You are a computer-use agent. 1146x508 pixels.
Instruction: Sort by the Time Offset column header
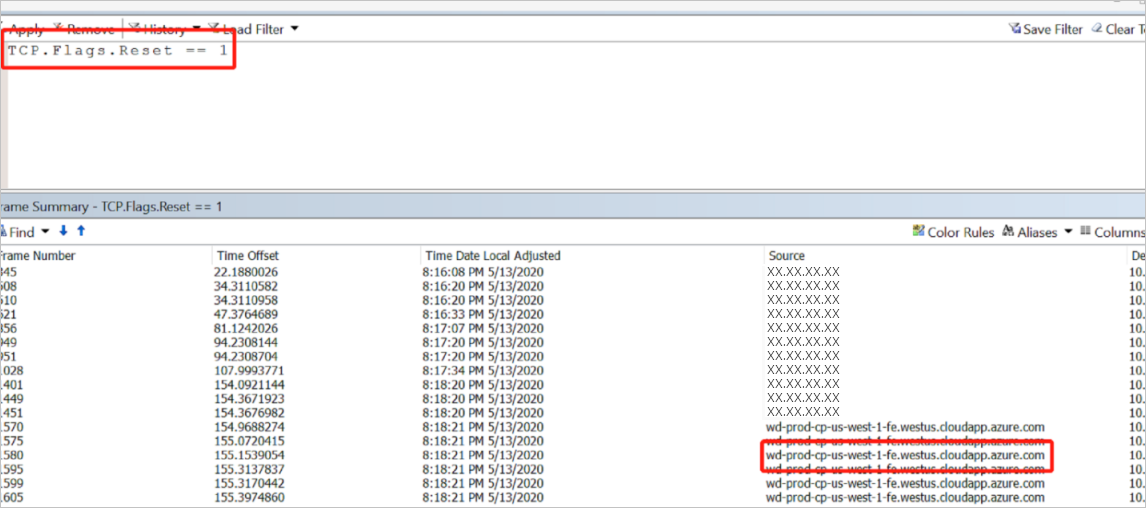pos(316,256)
